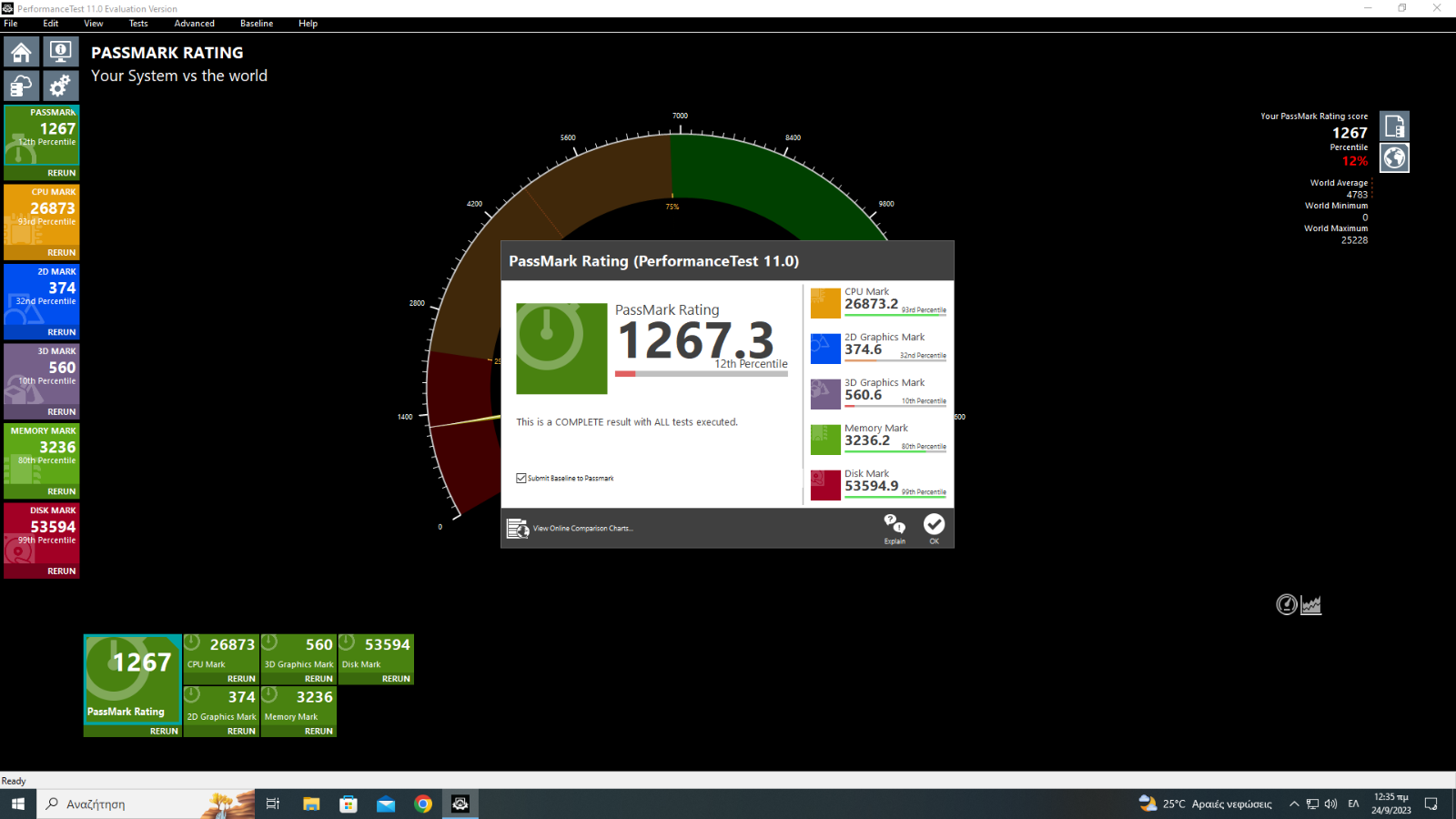Screen dimensions: 1456x819
Task: Select the world globe comparison icon
Action: pyautogui.click(x=1394, y=157)
